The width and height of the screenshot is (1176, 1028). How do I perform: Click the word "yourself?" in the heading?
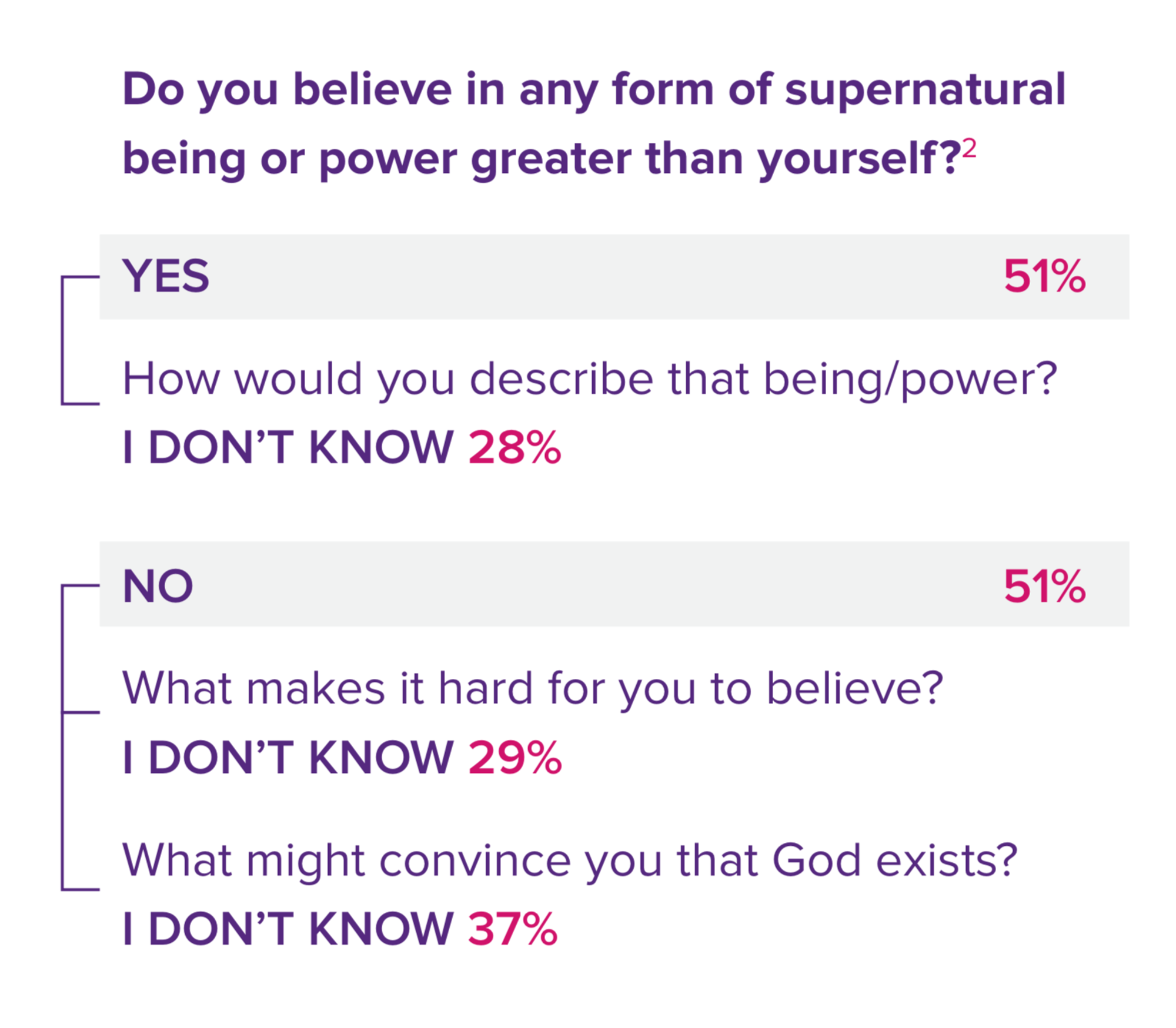click(858, 159)
